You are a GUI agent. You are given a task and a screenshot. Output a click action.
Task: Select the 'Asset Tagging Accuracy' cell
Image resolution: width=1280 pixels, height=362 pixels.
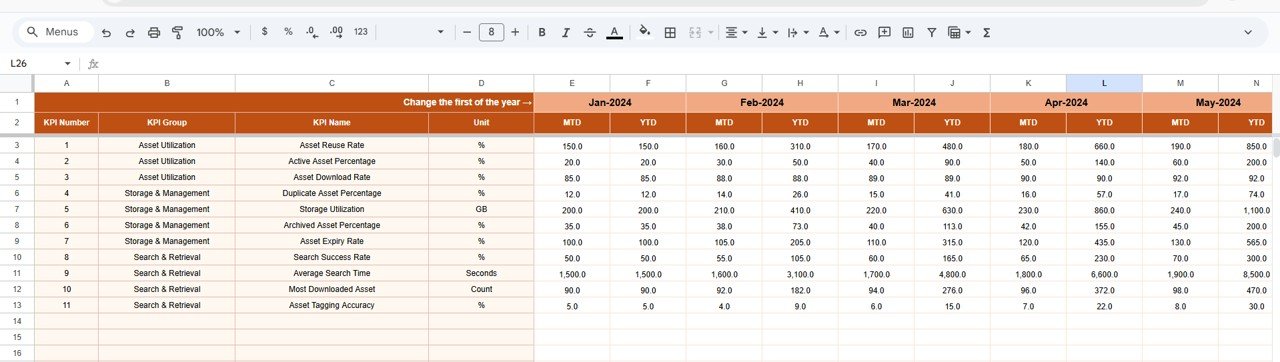click(332, 305)
